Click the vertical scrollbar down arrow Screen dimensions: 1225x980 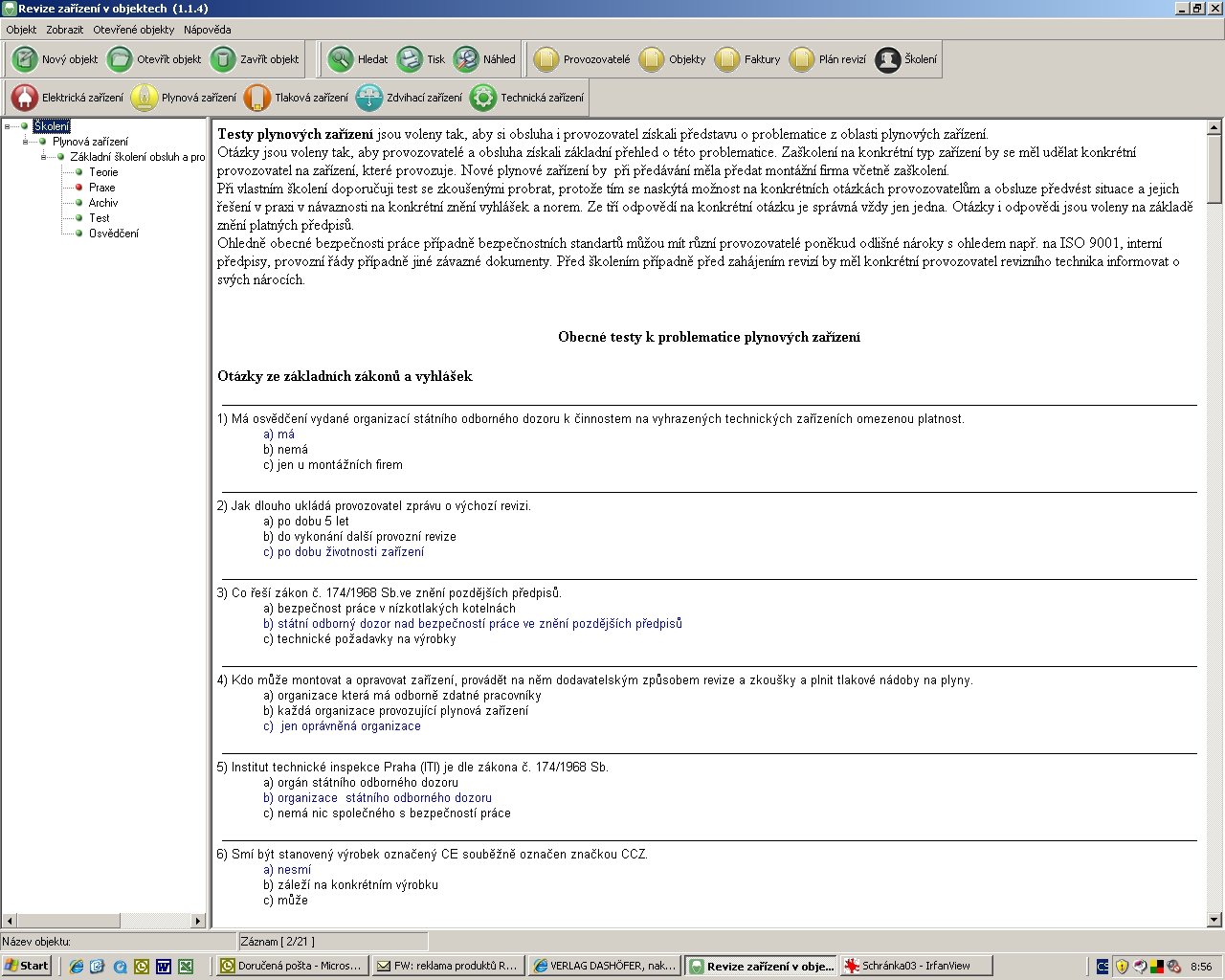coord(1214,920)
